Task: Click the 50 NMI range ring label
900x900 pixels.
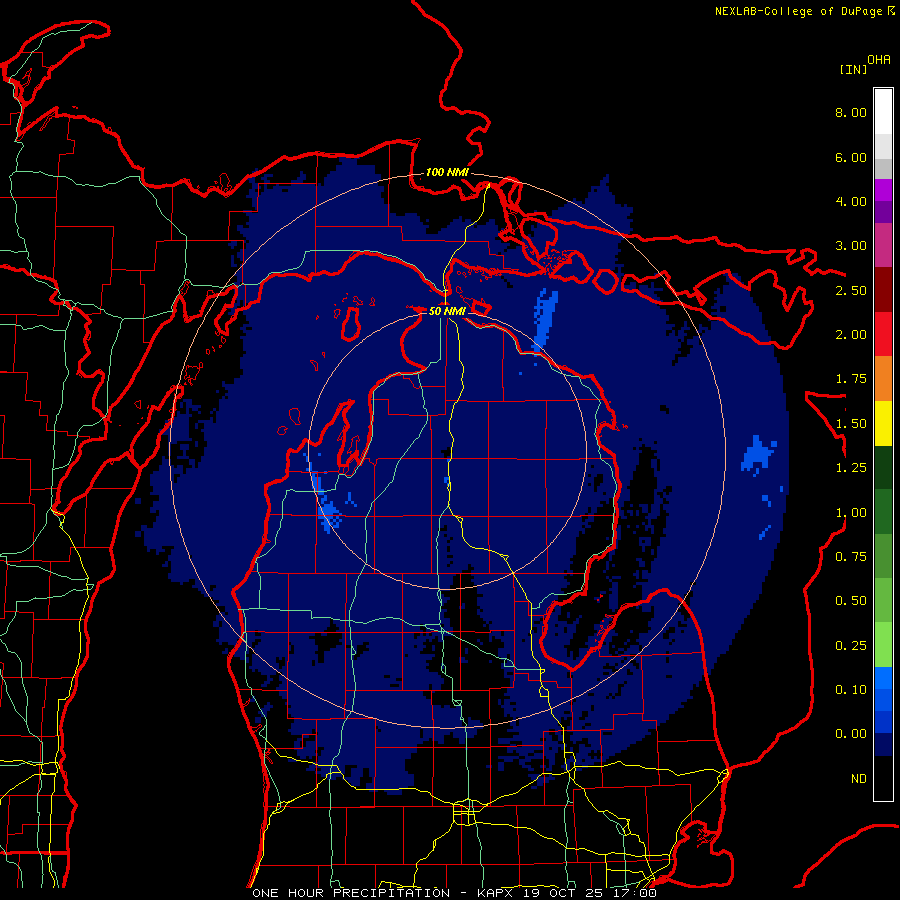Action: (x=447, y=311)
